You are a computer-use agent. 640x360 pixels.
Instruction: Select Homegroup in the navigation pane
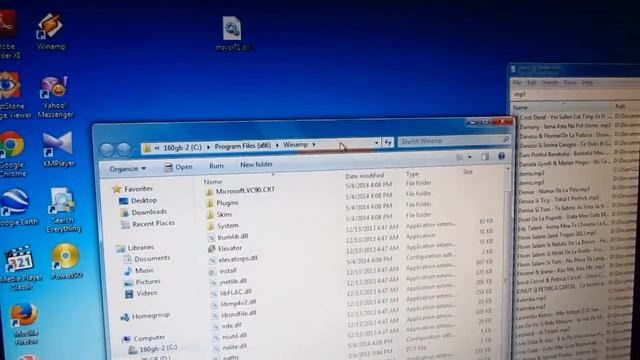[145, 316]
